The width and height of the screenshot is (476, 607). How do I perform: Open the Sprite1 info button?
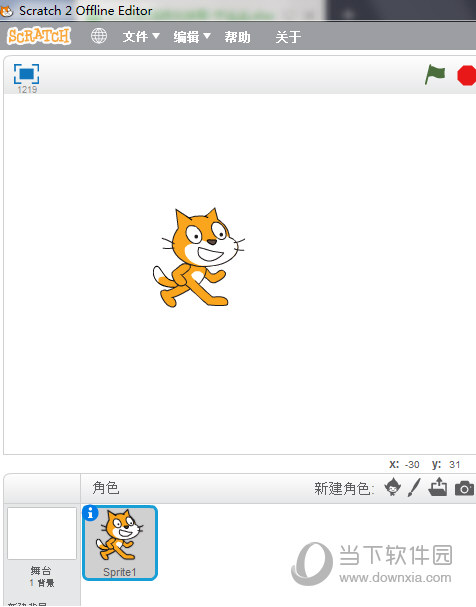click(x=90, y=513)
